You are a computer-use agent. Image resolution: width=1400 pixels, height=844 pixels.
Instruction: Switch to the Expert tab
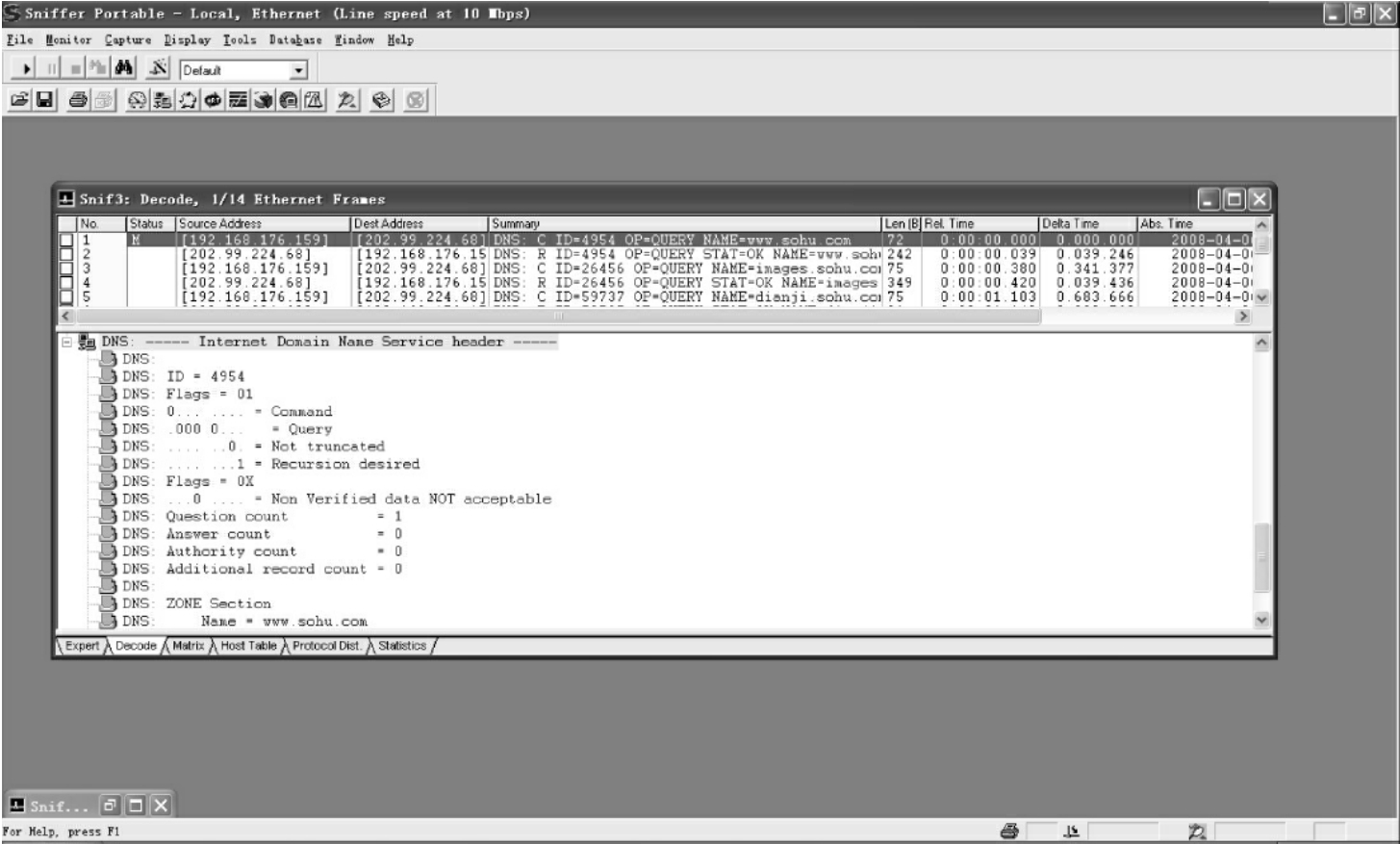(x=81, y=646)
